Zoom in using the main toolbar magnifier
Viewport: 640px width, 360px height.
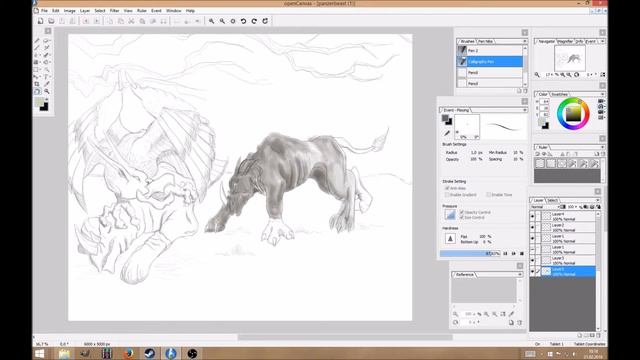(211, 21)
